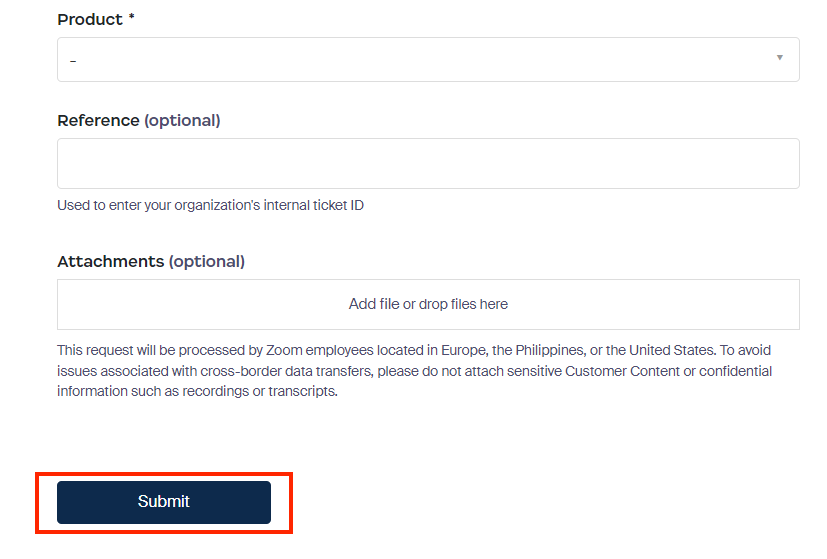
Task: Click the internal ticket ID helper text
Action: 210,206
